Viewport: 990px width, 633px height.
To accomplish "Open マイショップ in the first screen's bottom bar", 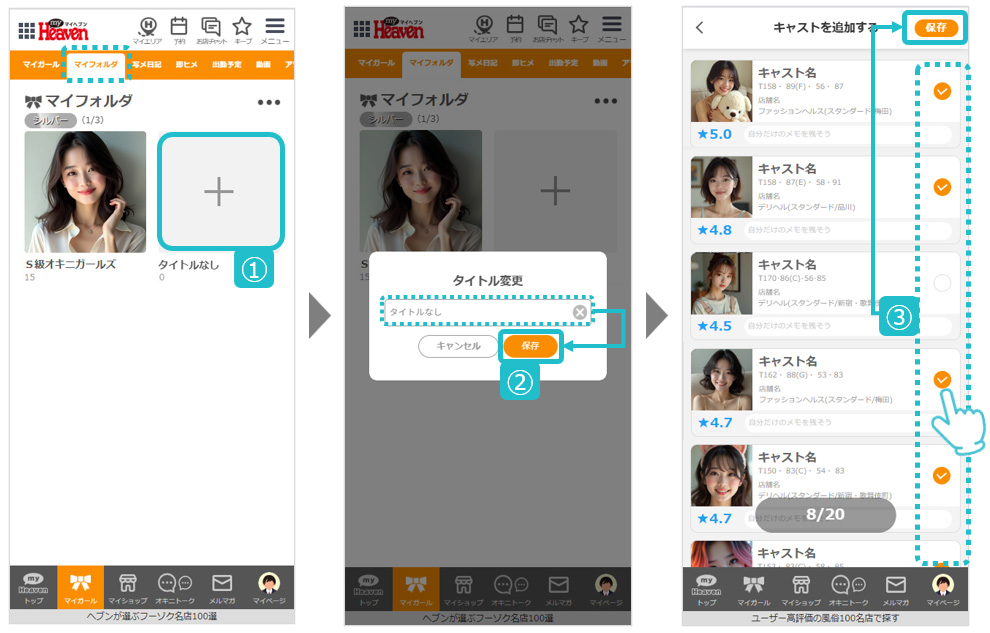I will tap(128, 587).
